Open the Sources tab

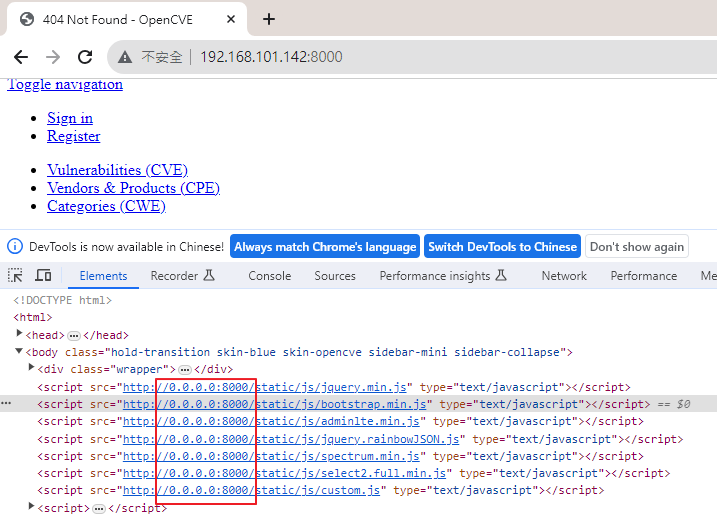pyautogui.click(x=335, y=276)
